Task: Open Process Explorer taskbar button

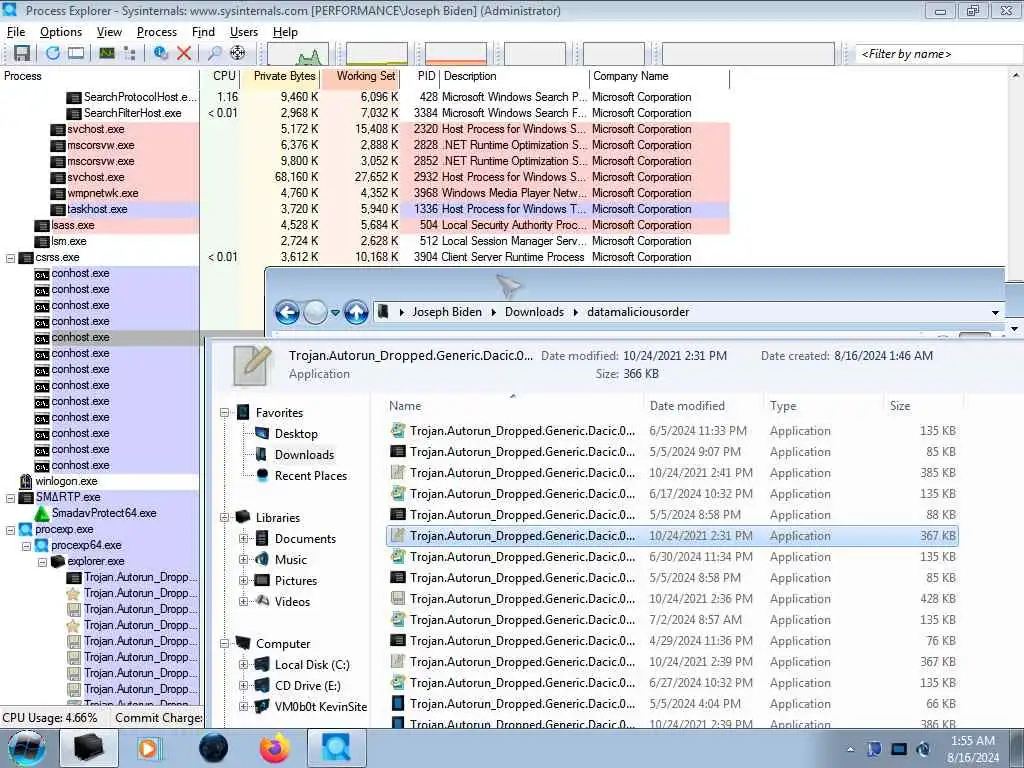Action: [x=336, y=748]
